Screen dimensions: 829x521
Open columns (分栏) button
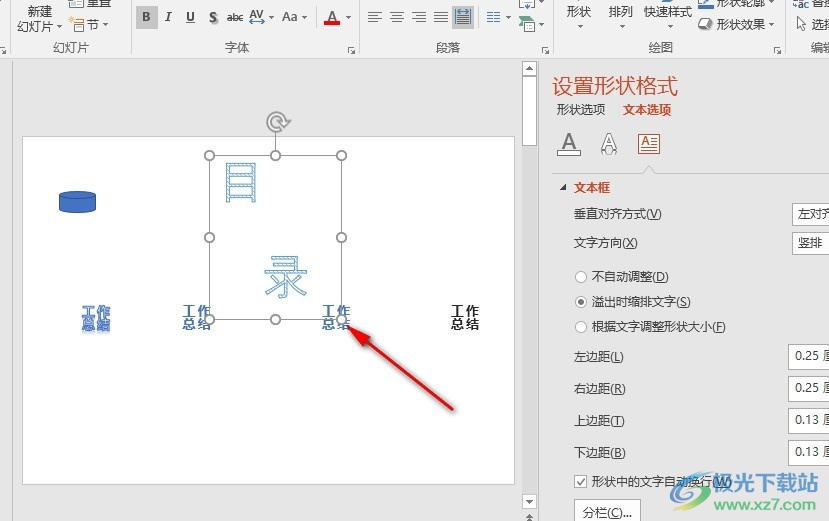(607, 511)
